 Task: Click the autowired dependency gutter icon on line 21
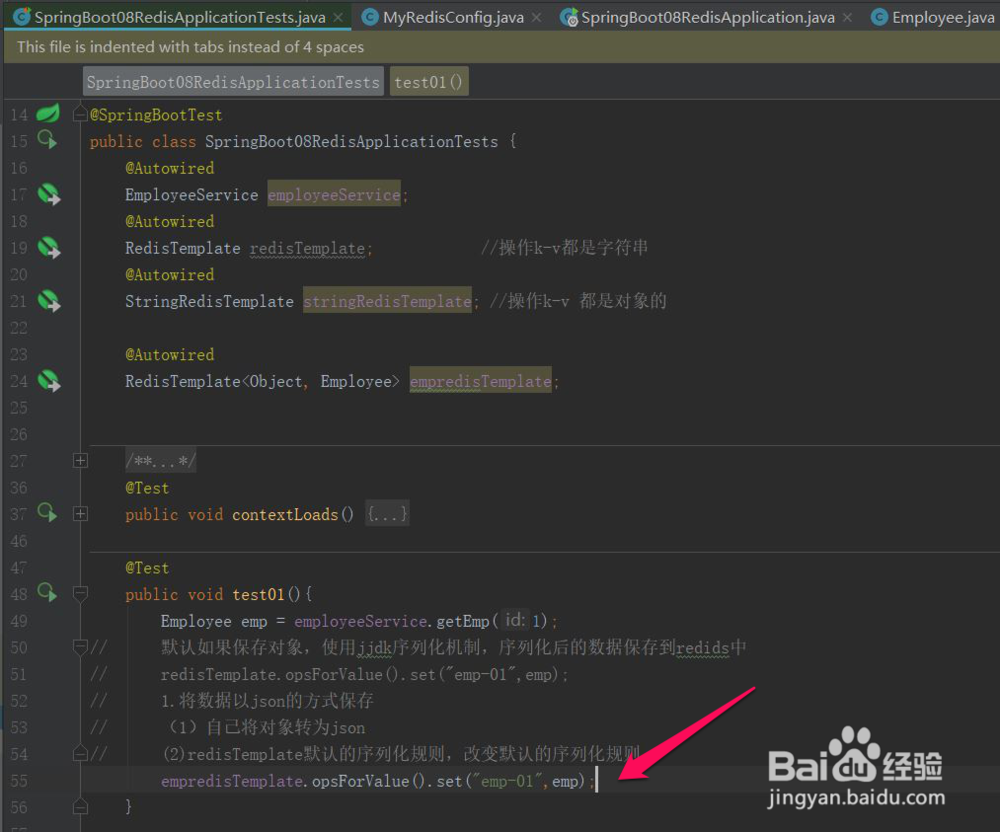coord(48,300)
